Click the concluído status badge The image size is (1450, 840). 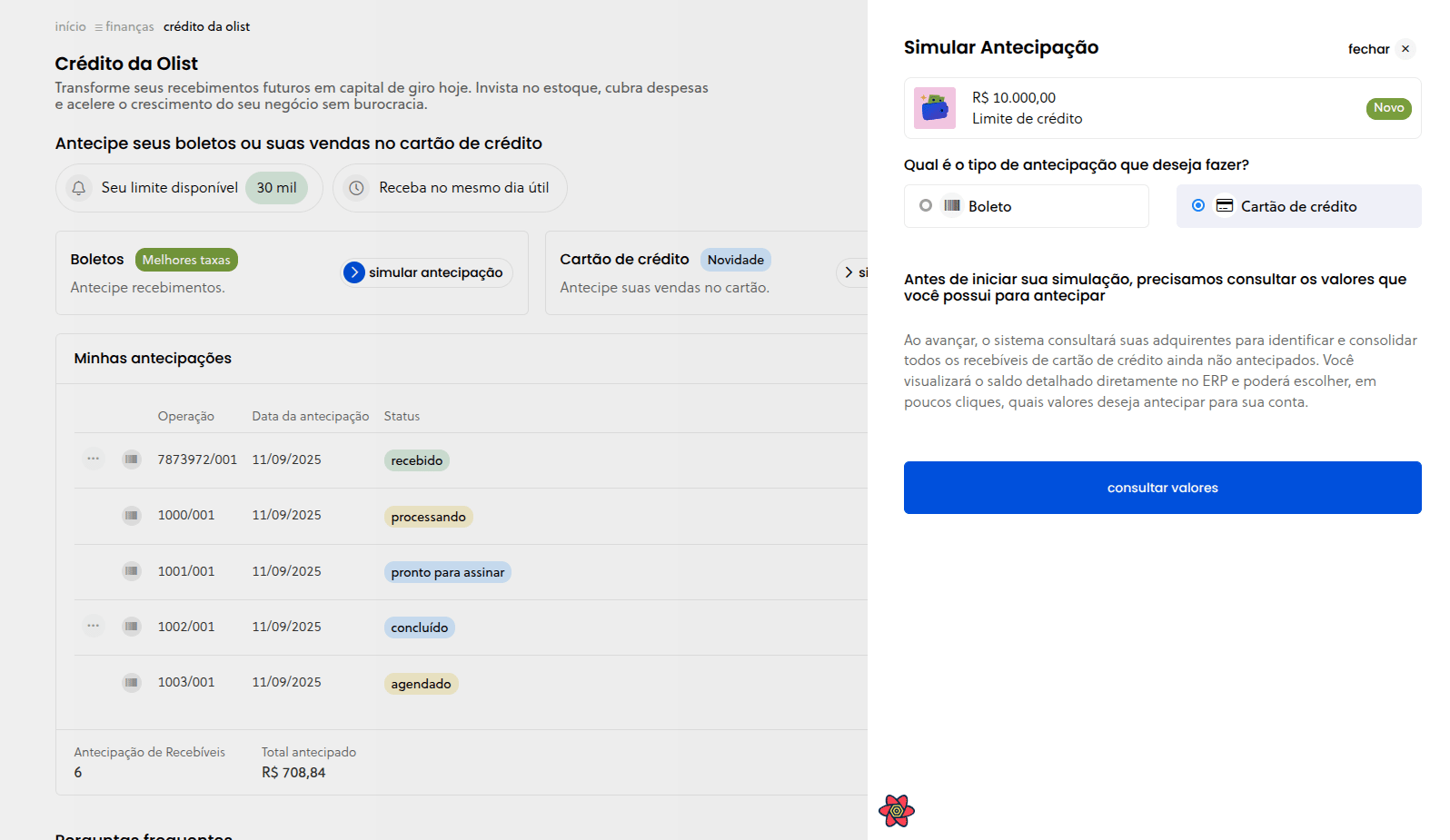(419, 628)
